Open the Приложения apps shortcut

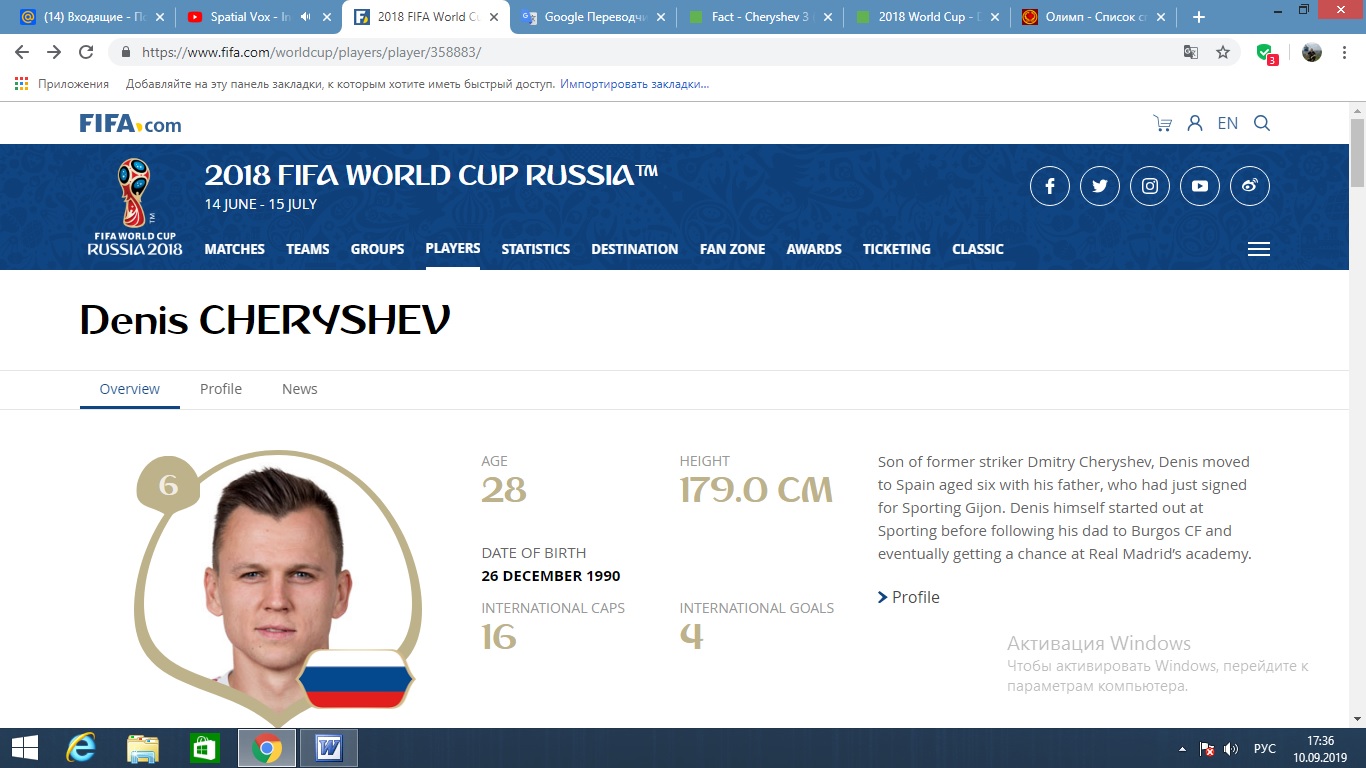click(62, 84)
